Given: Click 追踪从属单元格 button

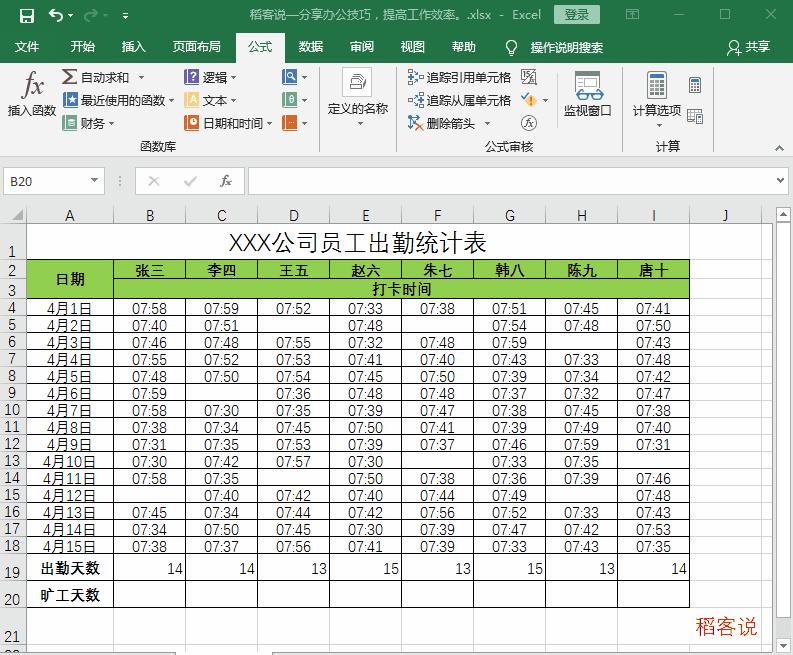Looking at the screenshot, I should 459,100.
